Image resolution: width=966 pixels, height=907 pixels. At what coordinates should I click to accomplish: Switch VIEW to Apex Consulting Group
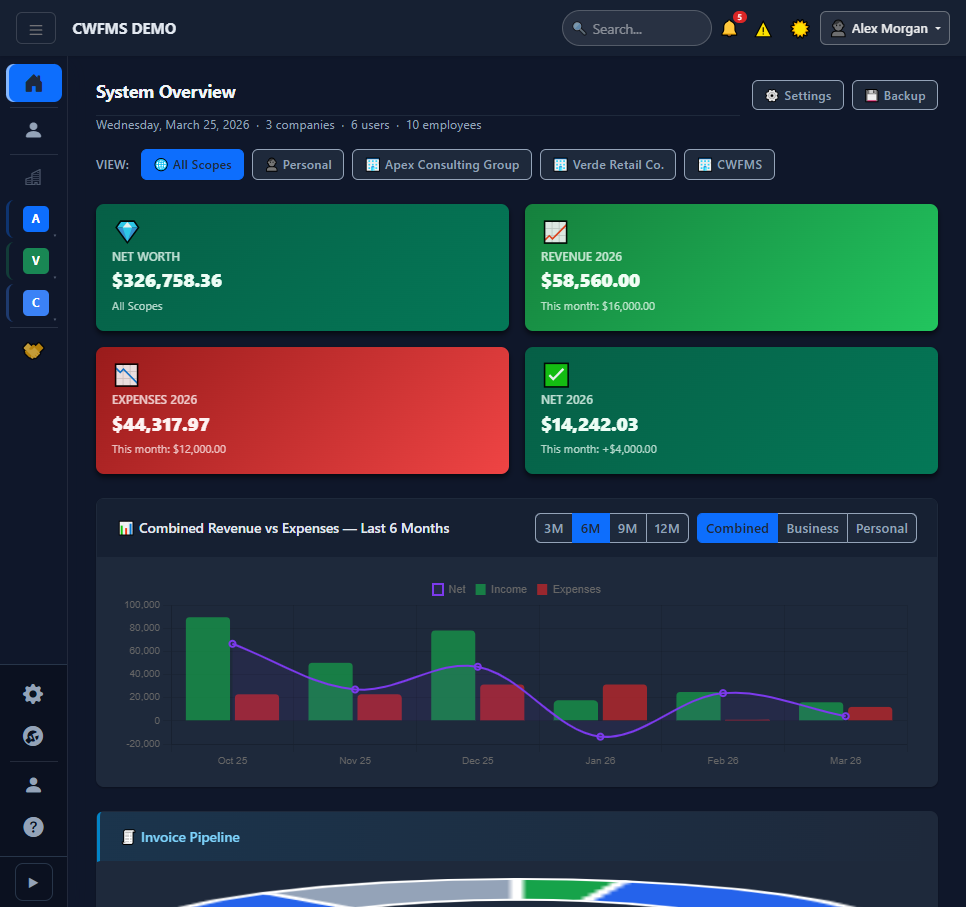tap(441, 164)
